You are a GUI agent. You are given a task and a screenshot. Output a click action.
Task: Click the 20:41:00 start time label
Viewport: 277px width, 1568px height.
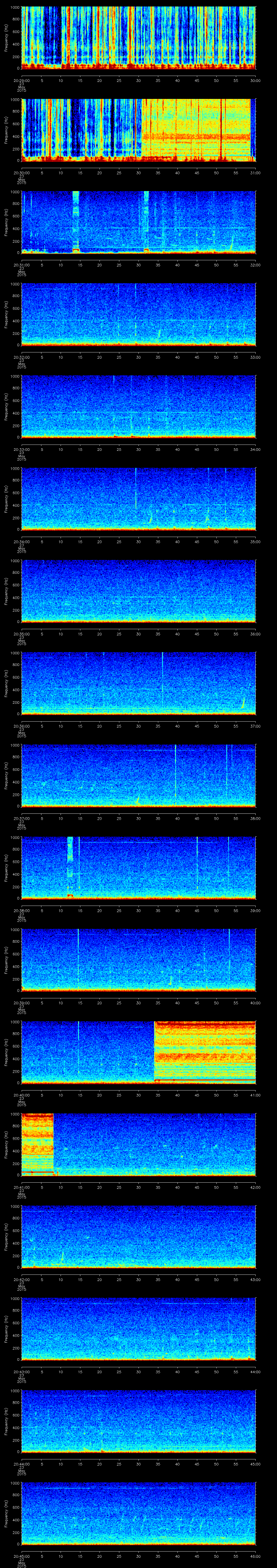tap(21, 1187)
